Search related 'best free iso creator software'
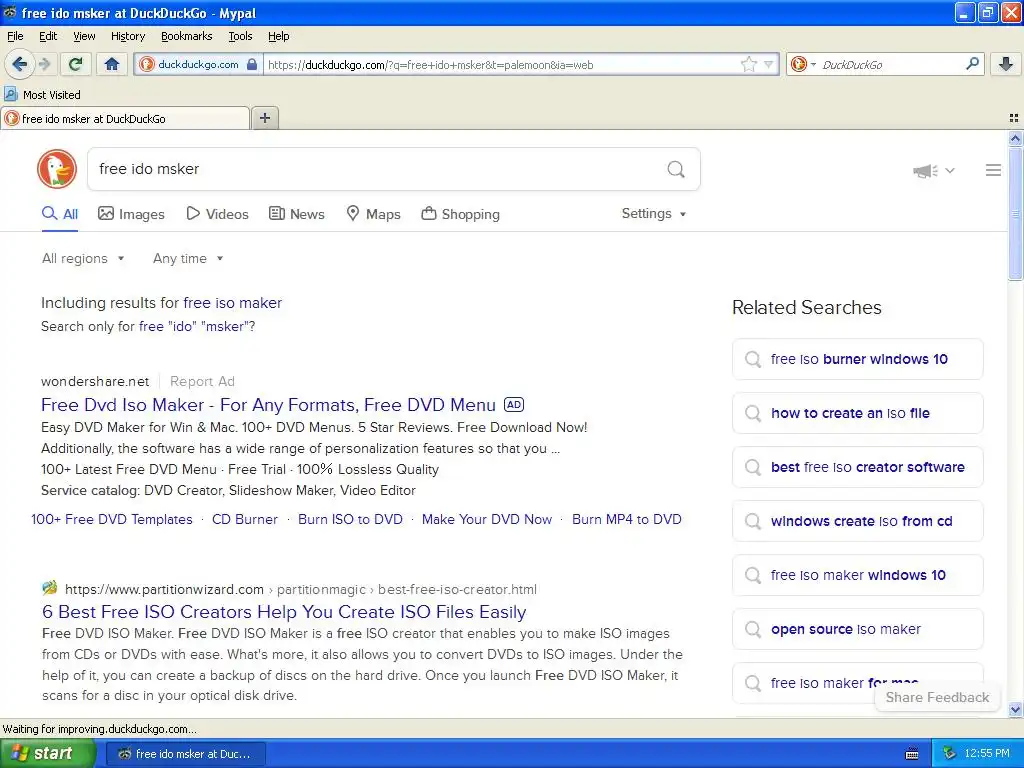Image resolution: width=1024 pixels, height=768 pixels. (857, 468)
